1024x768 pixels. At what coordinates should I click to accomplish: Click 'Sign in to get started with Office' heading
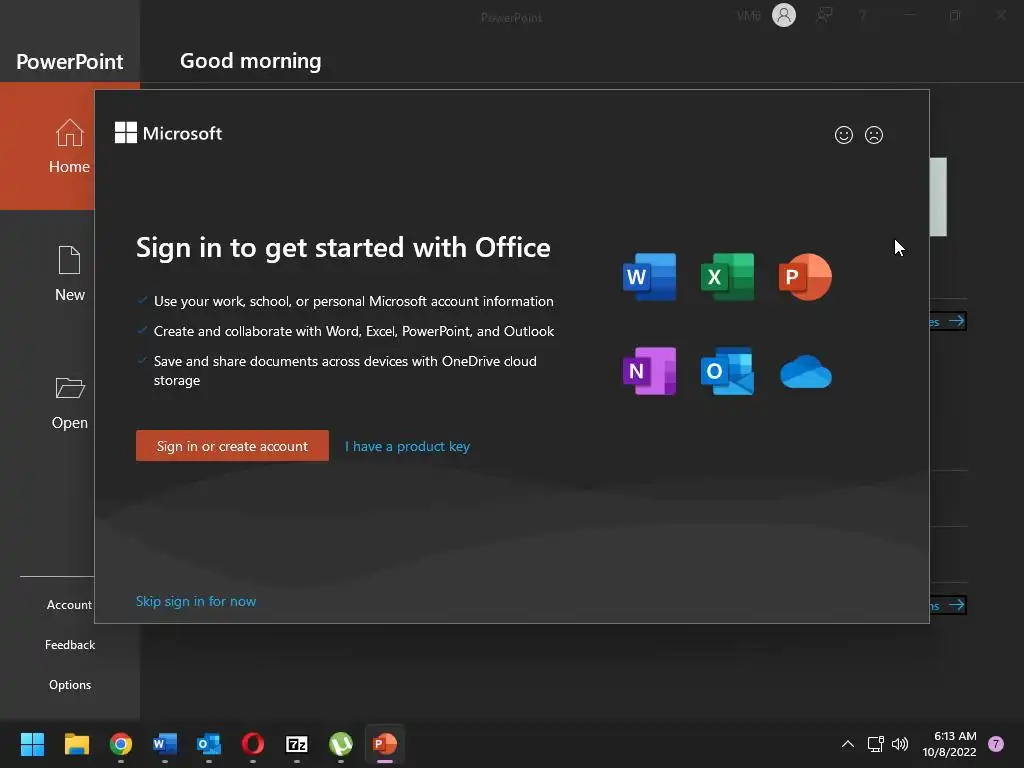344,248
